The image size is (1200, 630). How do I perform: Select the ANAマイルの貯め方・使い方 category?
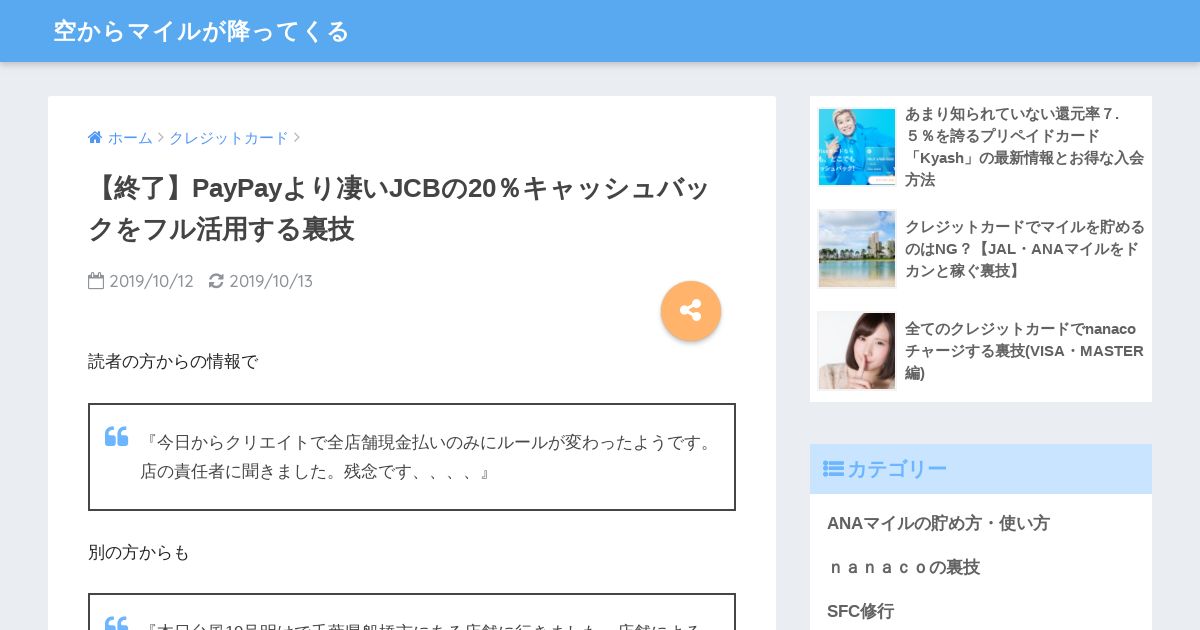(938, 523)
